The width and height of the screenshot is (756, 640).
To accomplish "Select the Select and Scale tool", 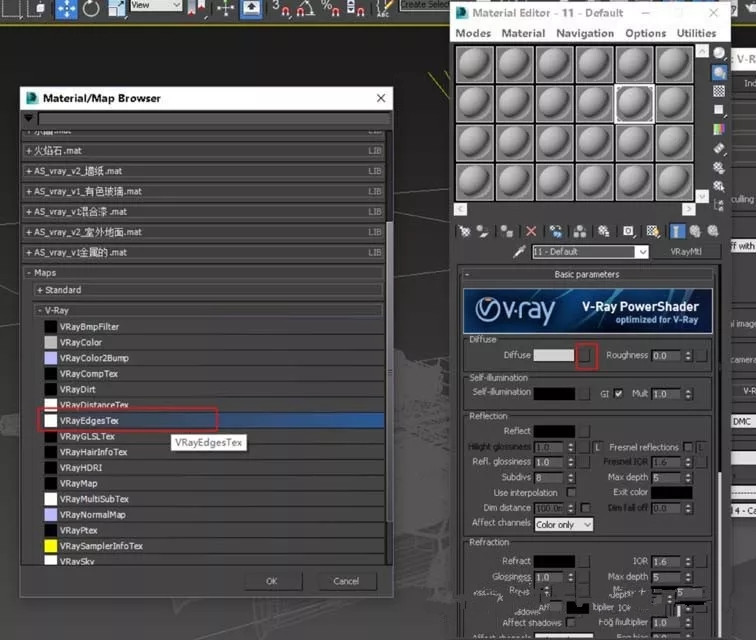I will click(x=117, y=8).
